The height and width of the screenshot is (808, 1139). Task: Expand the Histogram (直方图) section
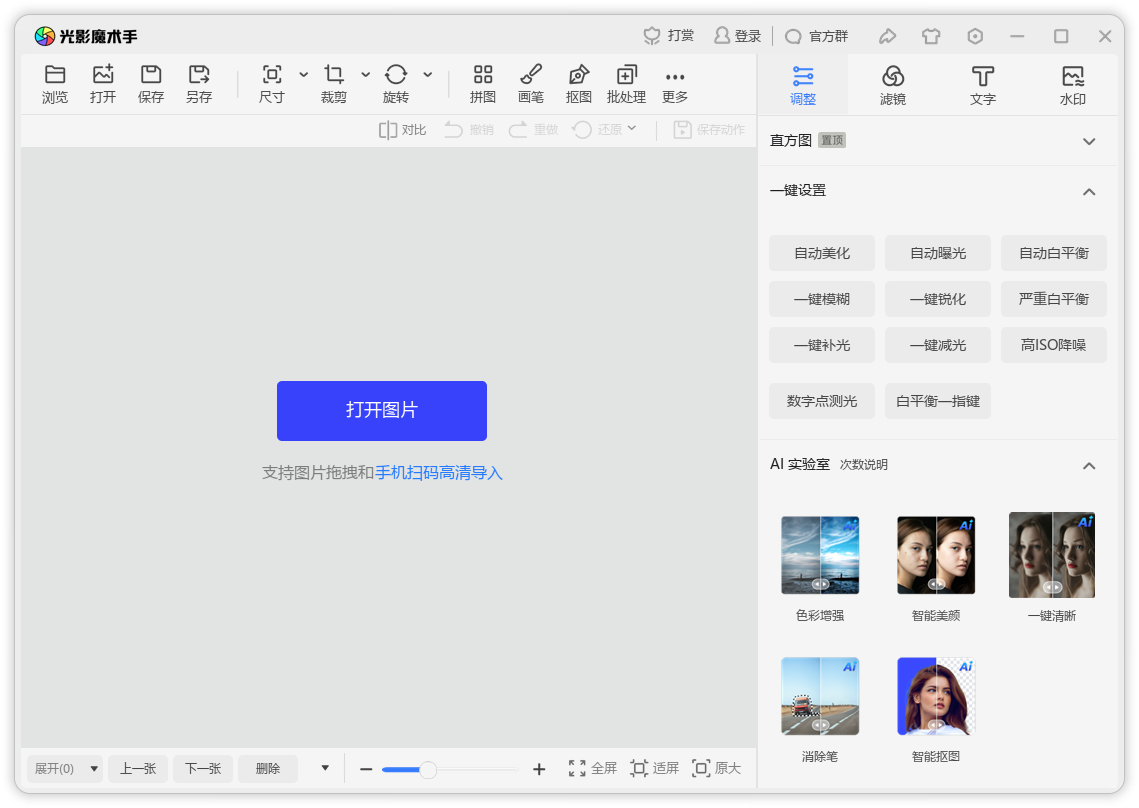point(1089,141)
